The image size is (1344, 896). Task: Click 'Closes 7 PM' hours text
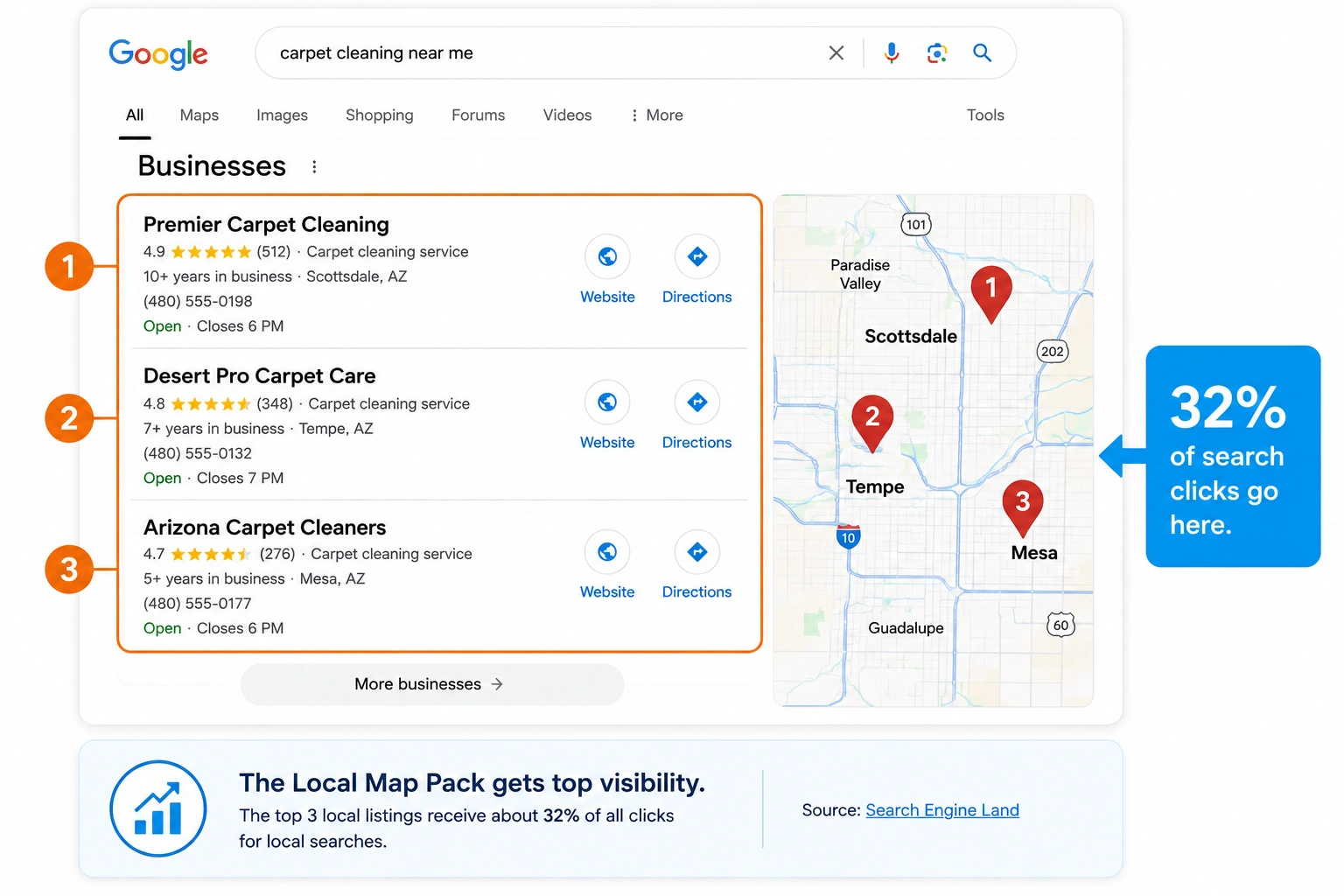click(240, 479)
